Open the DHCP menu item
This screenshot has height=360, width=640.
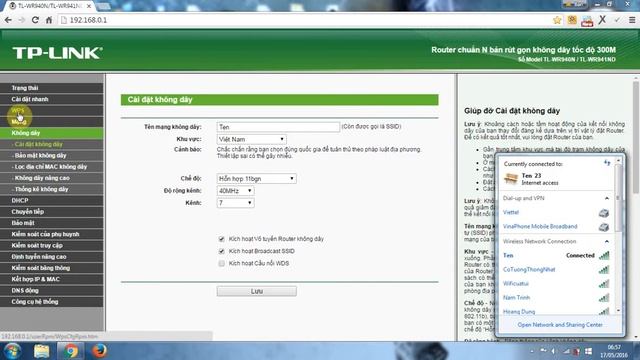pyautogui.click(x=52, y=201)
